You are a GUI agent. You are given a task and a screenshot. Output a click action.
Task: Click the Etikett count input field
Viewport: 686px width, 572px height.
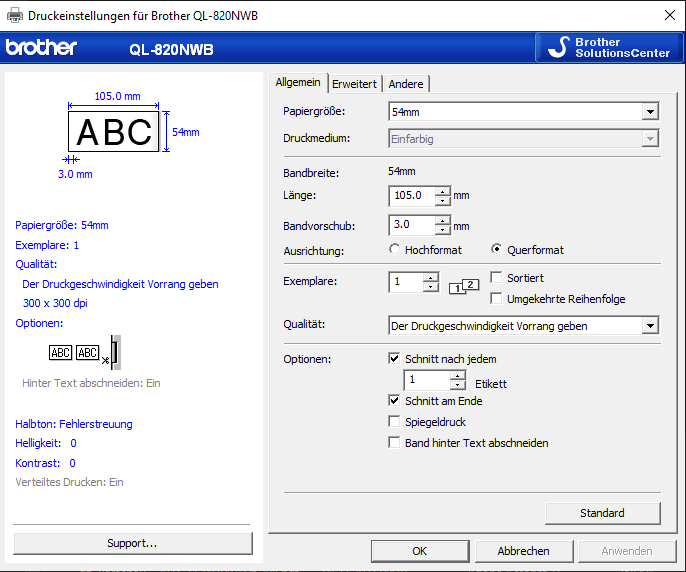coord(427,380)
